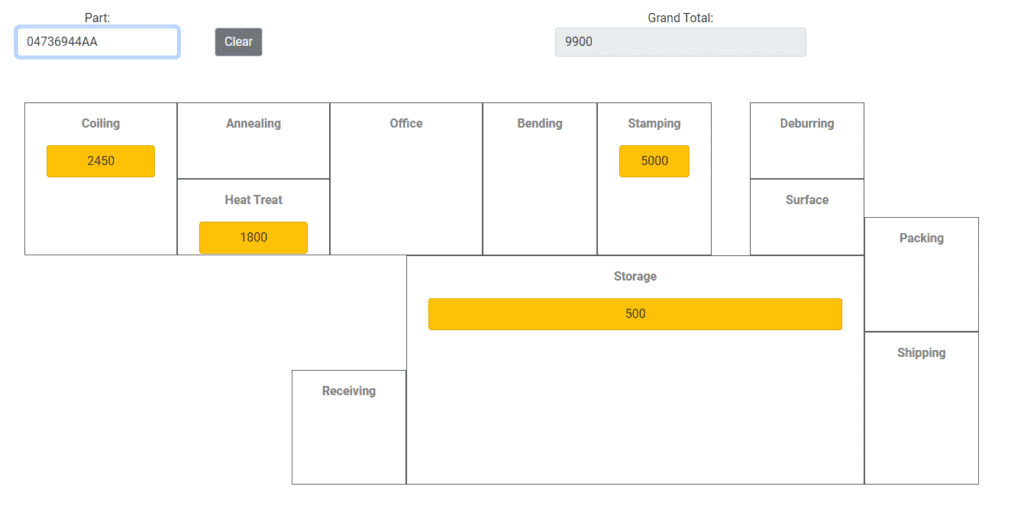
Task: Select the Grand Total field showing 9900
Action: 680,42
